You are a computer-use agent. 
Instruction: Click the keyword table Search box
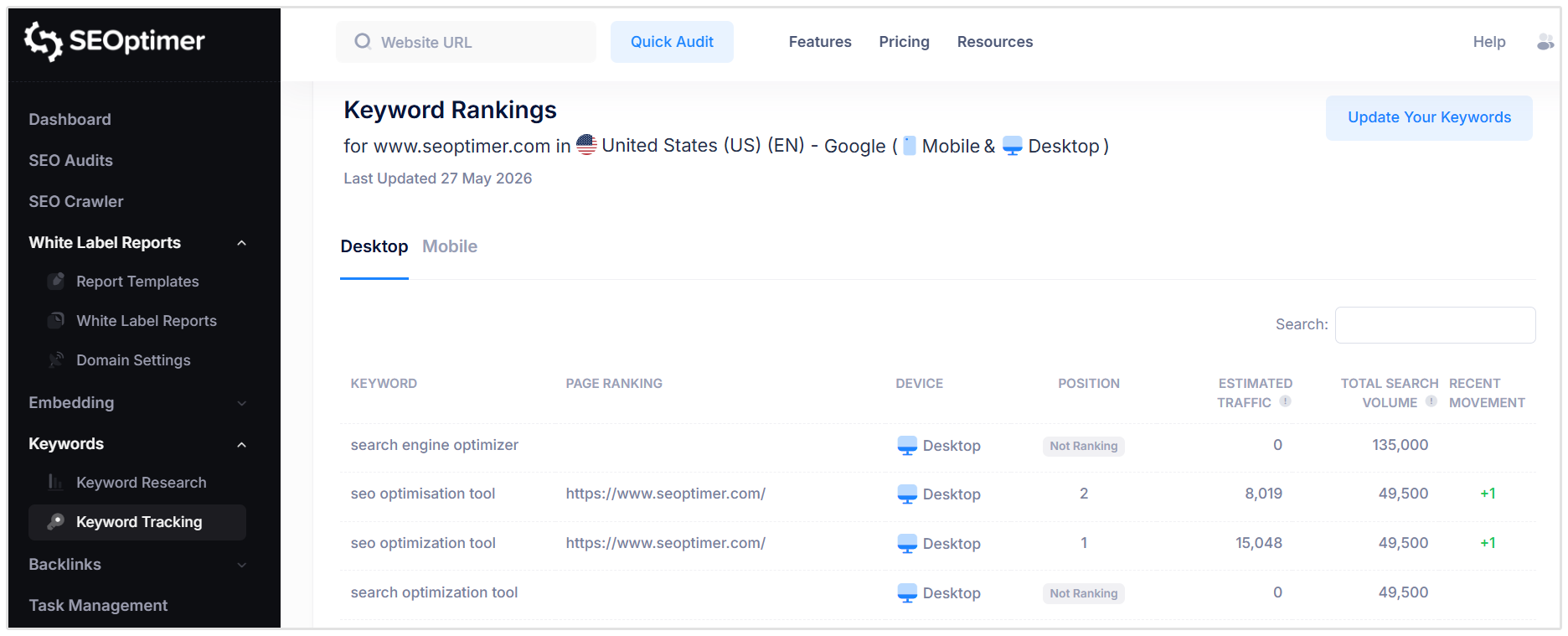click(1435, 325)
